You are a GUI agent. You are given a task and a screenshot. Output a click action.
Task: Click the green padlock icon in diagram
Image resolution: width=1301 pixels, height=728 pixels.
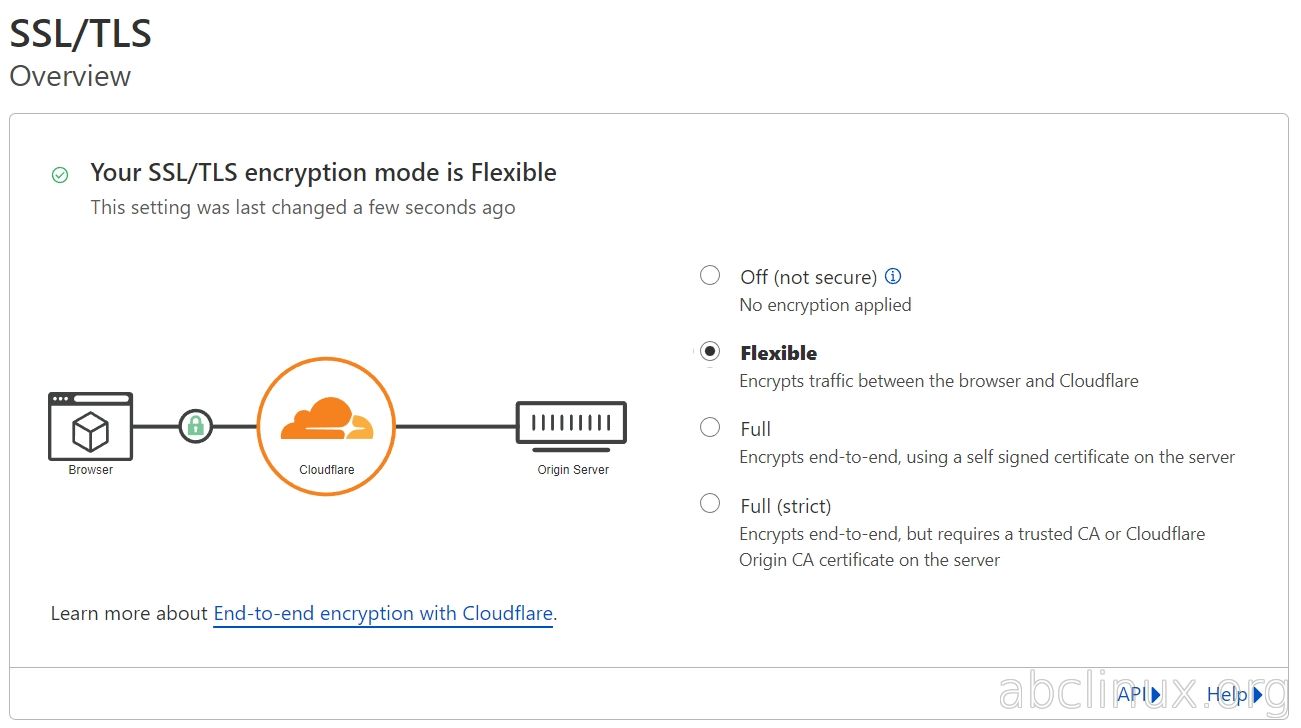tap(195, 426)
